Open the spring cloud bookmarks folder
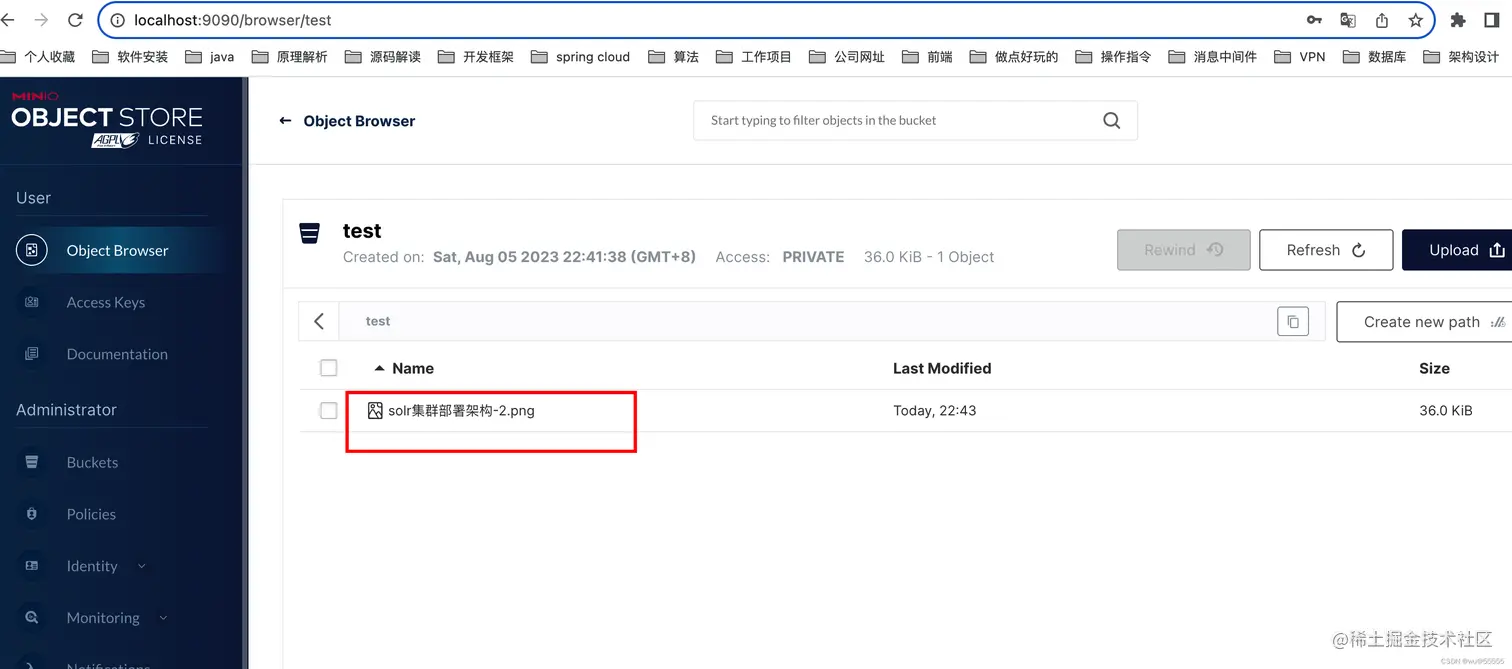Screen dimensions: 1512x669 581,57
